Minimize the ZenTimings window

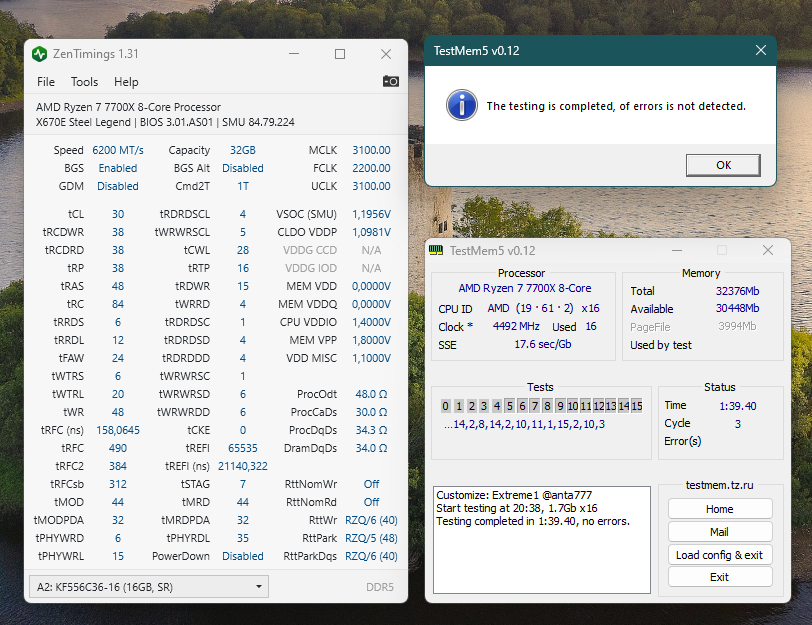(294, 54)
